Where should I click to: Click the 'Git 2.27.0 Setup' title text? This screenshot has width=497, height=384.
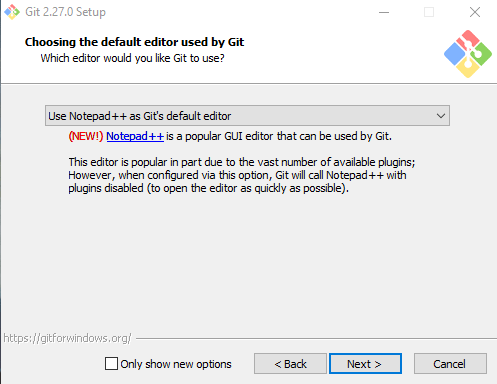(x=66, y=12)
